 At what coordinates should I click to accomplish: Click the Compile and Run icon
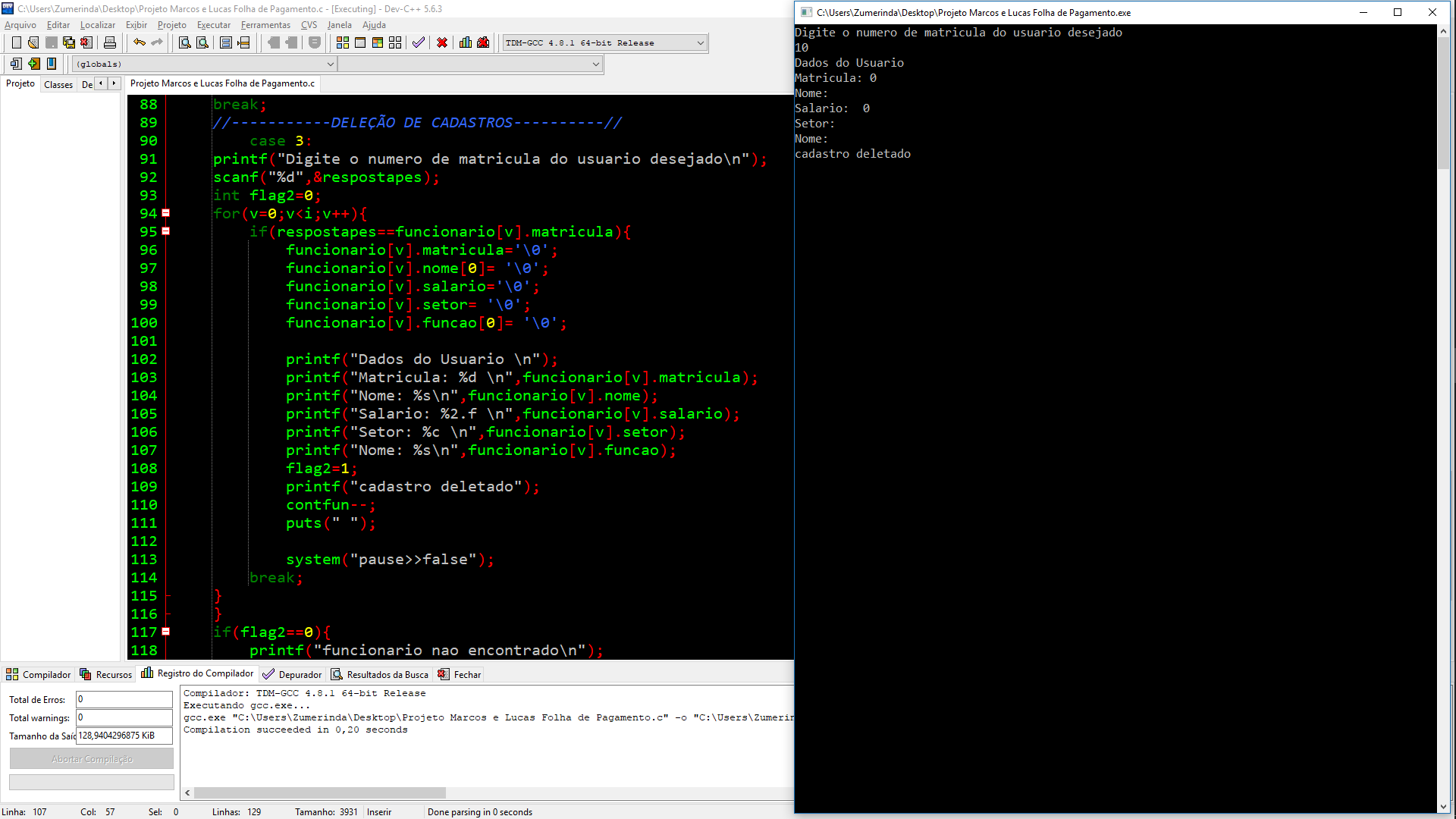coord(378,42)
